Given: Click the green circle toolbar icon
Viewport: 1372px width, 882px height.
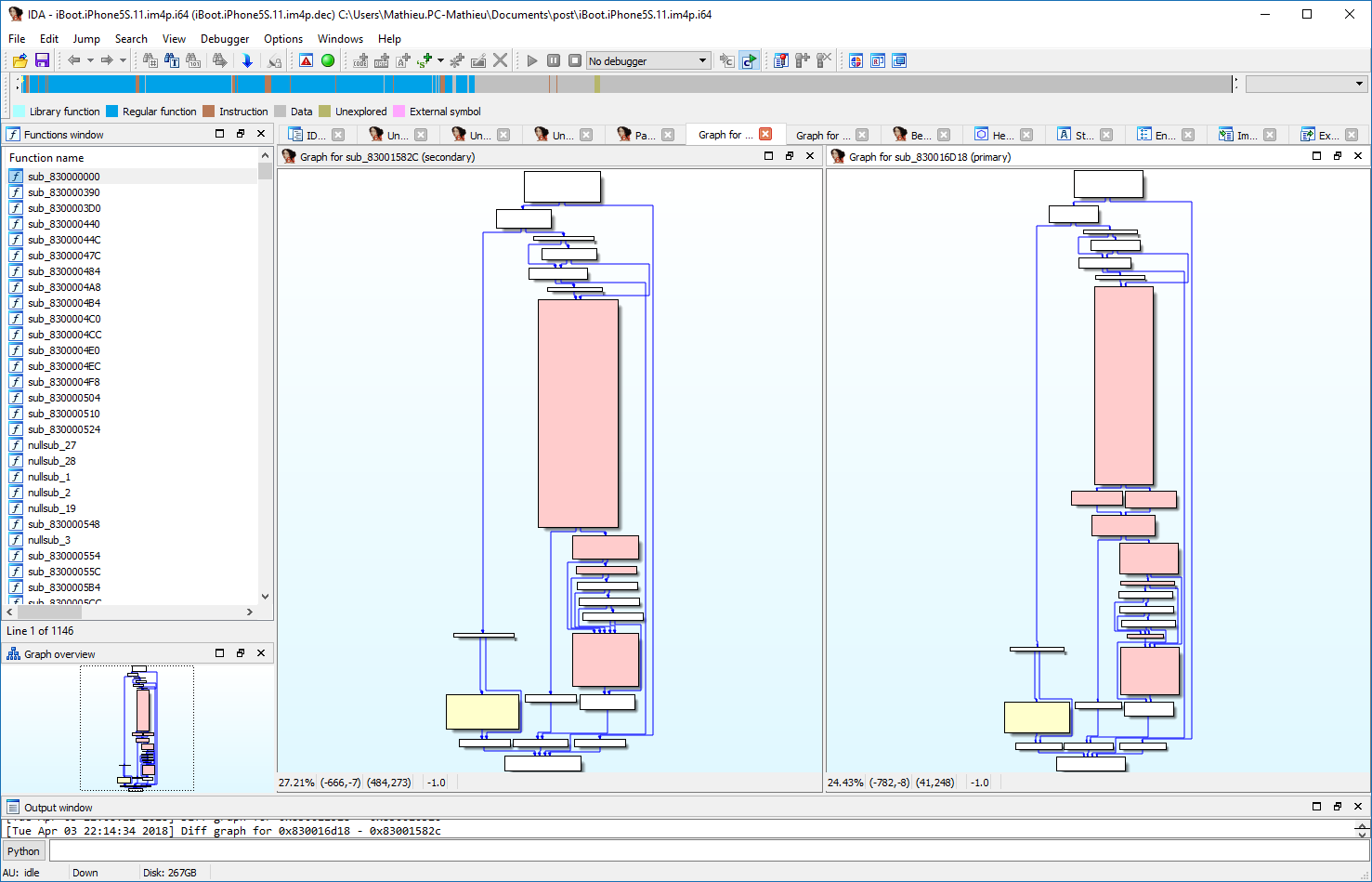Looking at the screenshot, I should pos(328,60).
